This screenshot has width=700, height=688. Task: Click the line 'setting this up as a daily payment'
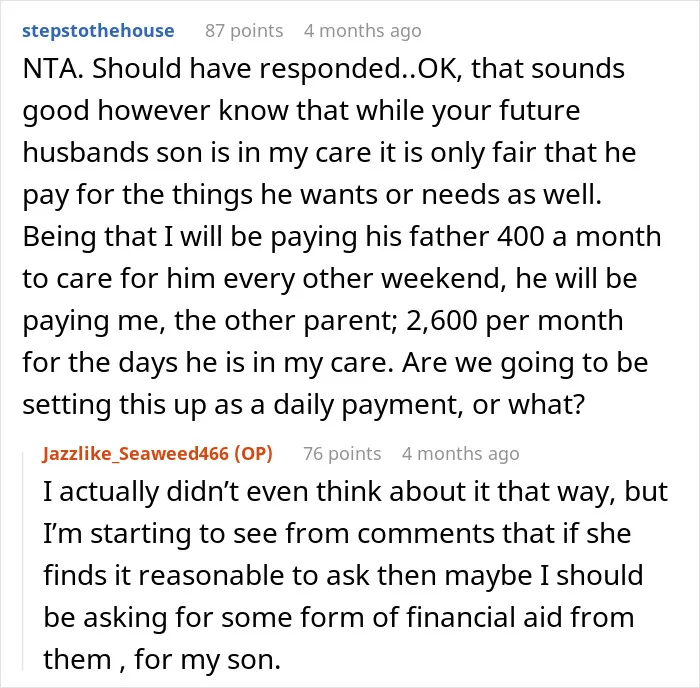coord(304,405)
